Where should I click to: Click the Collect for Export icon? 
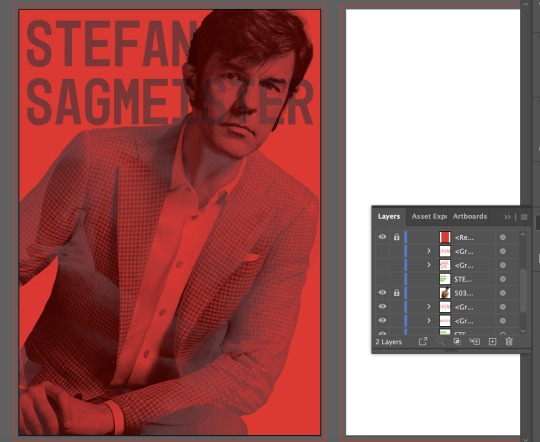[423, 341]
